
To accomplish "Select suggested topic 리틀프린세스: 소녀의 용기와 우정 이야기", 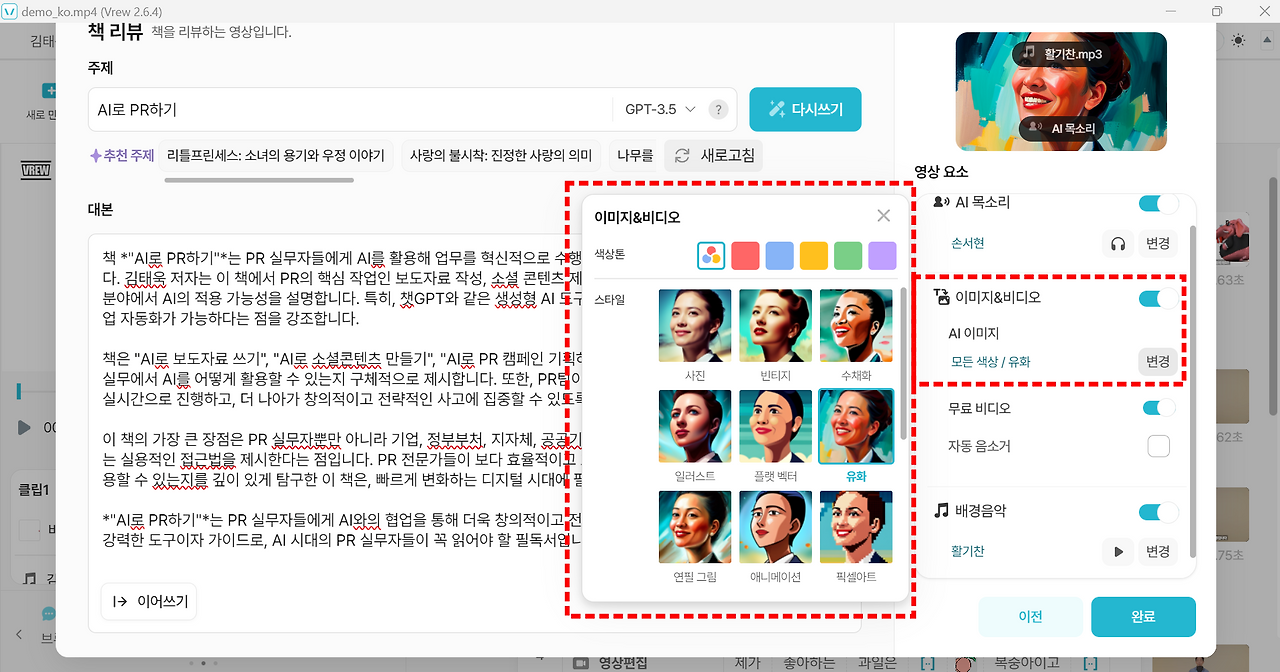I will (276, 156).
